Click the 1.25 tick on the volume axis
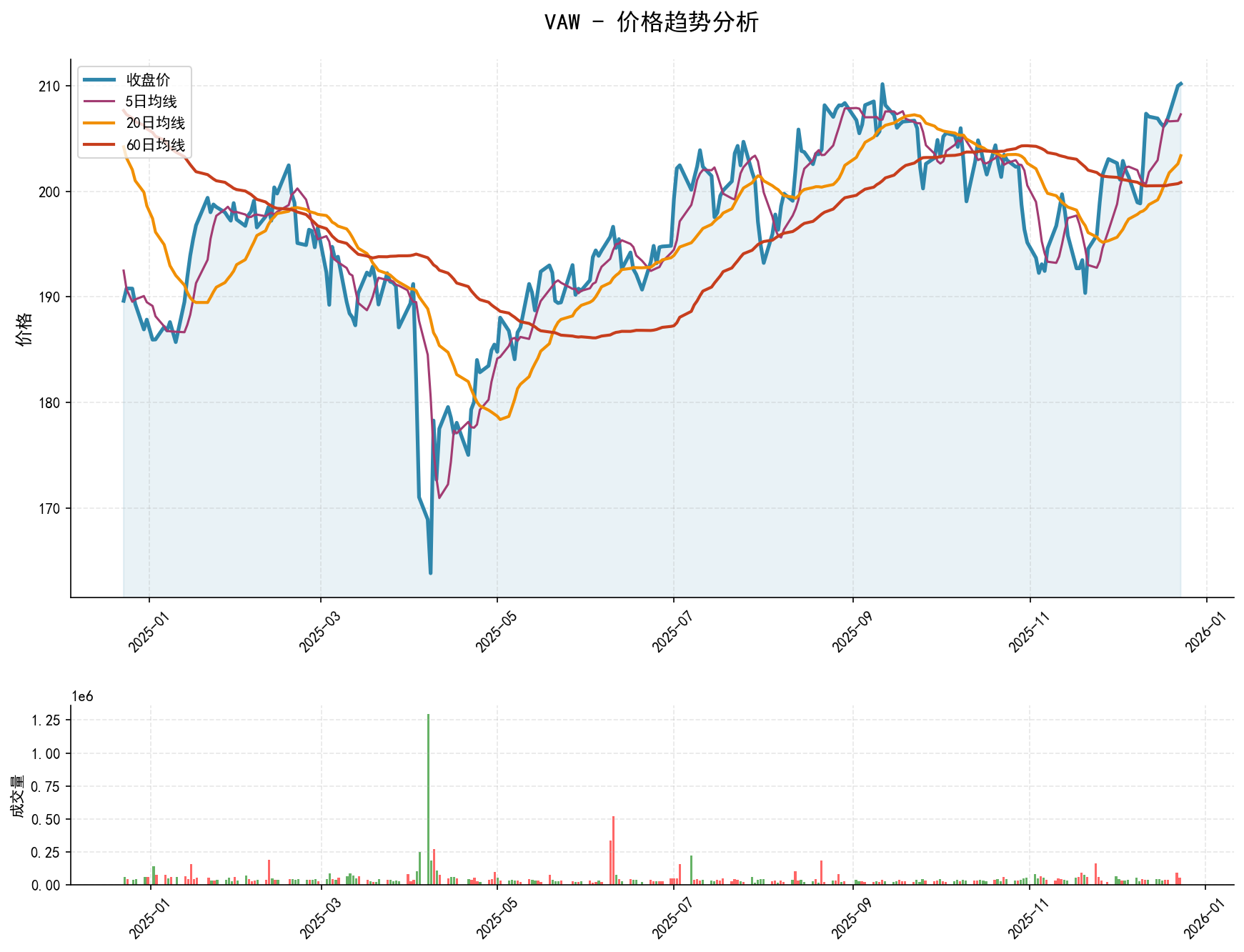The image size is (1244, 952). [46, 720]
